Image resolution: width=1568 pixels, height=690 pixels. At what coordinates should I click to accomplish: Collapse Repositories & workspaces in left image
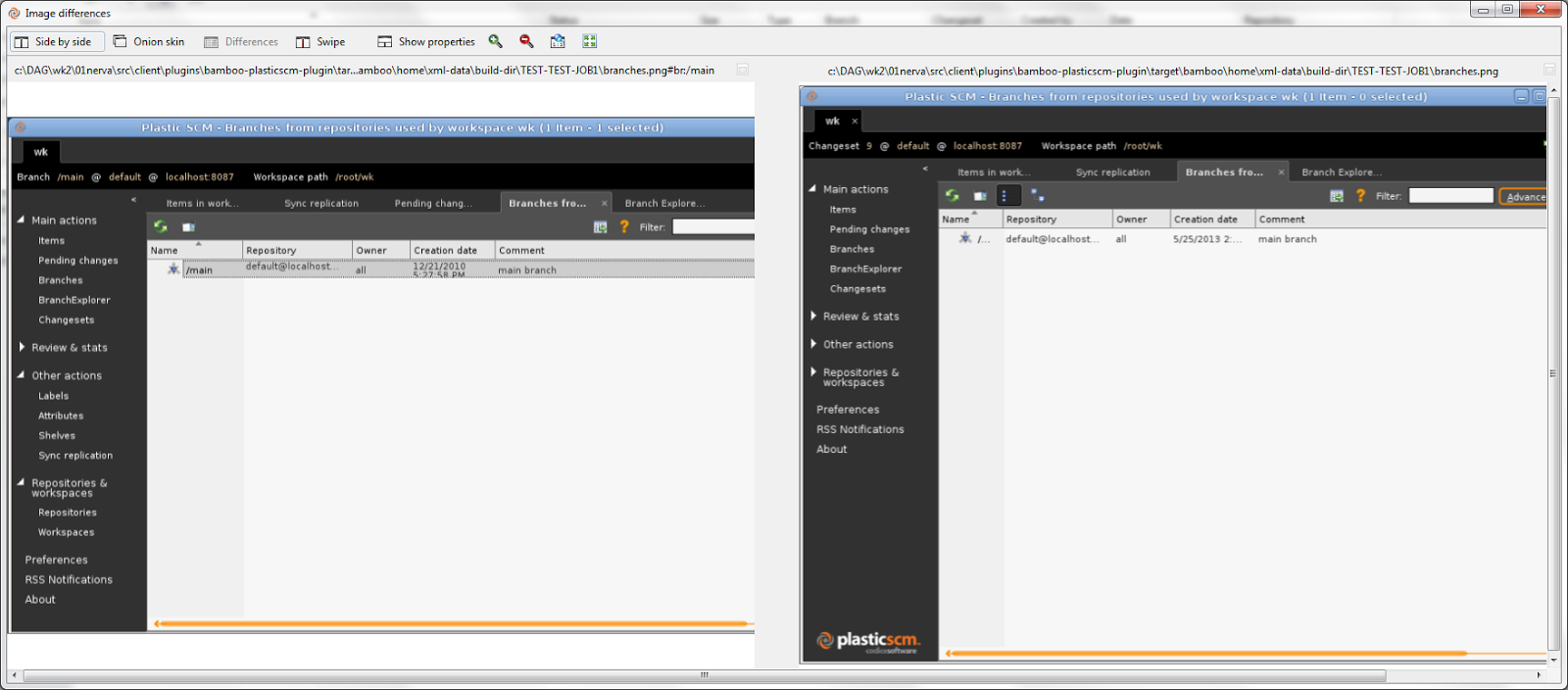pos(21,482)
